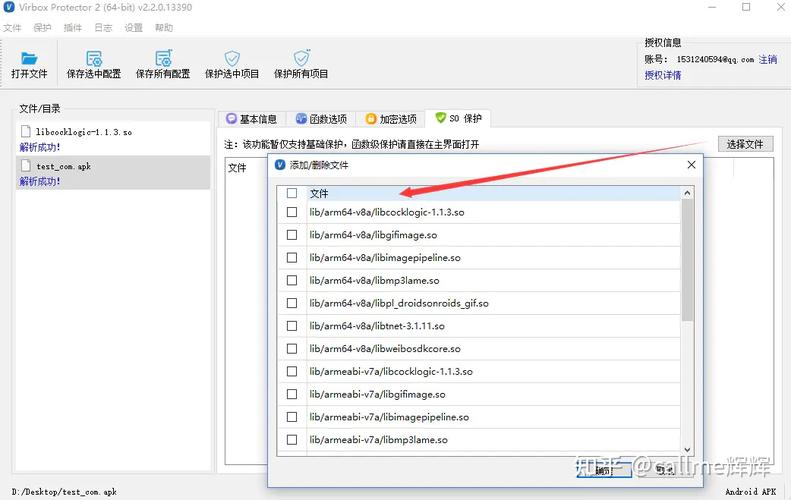Open the 加密选项 tab
791x500 pixels.
point(390,119)
